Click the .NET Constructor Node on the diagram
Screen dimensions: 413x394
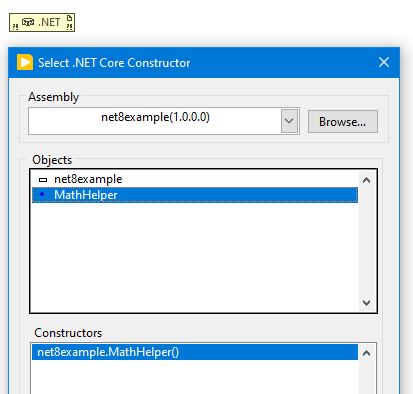pos(42,23)
